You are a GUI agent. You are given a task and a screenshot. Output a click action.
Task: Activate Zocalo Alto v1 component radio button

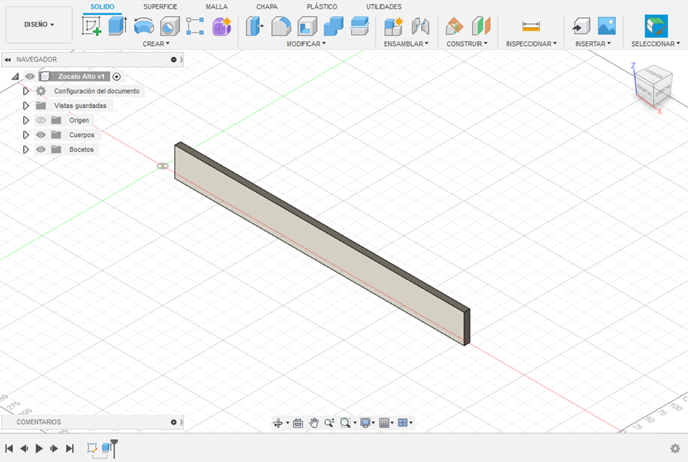click(x=117, y=76)
